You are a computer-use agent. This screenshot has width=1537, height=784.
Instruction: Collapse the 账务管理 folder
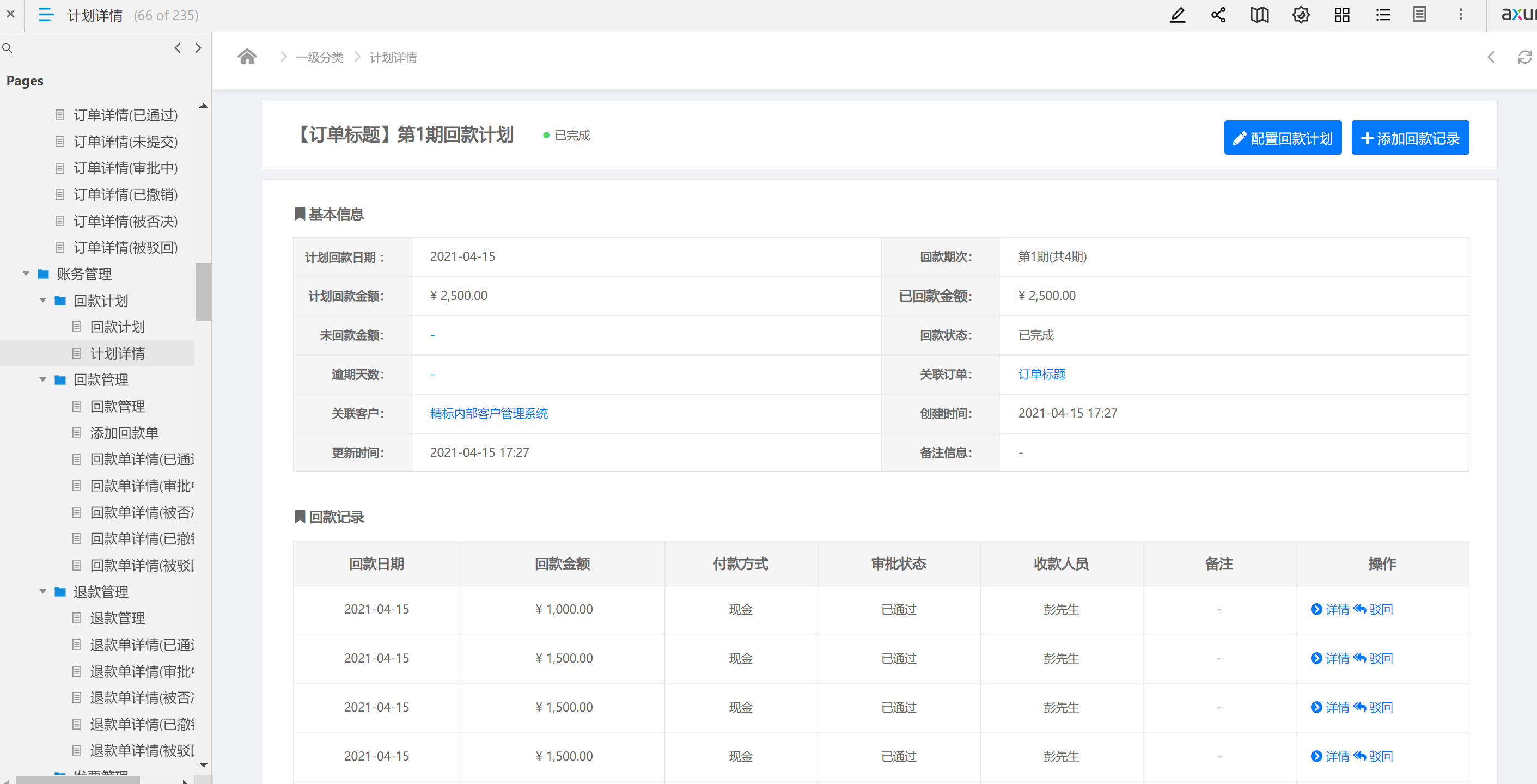pyautogui.click(x=26, y=274)
